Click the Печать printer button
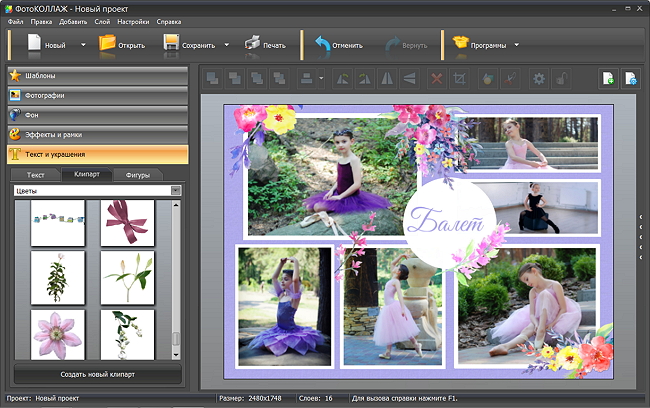Viewport: 650px width, 408px height. [x=265, y=45]
